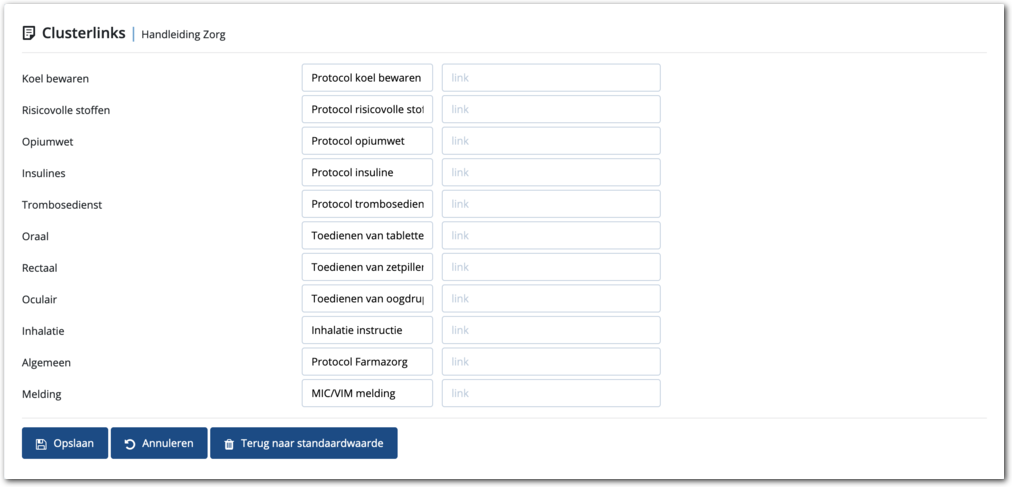
Task: Focus the Toedienen van tabletten field
Action: click(x=367, y=236)
